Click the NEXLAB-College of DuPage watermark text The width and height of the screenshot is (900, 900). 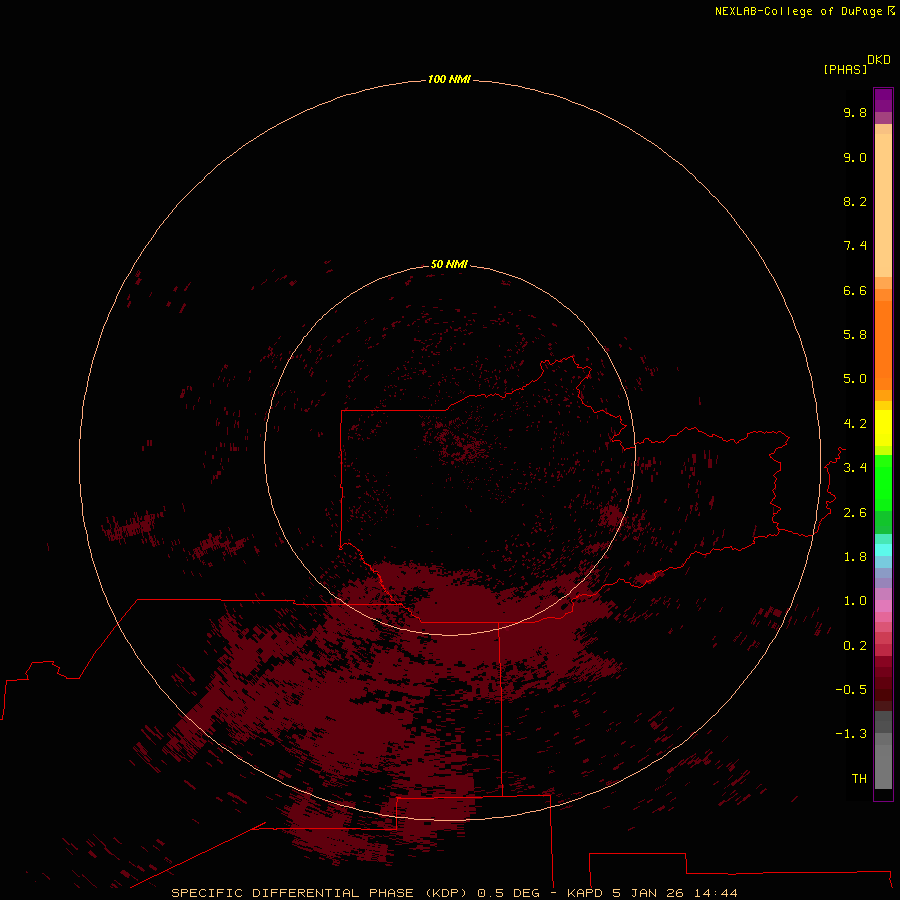coord(798,11)
